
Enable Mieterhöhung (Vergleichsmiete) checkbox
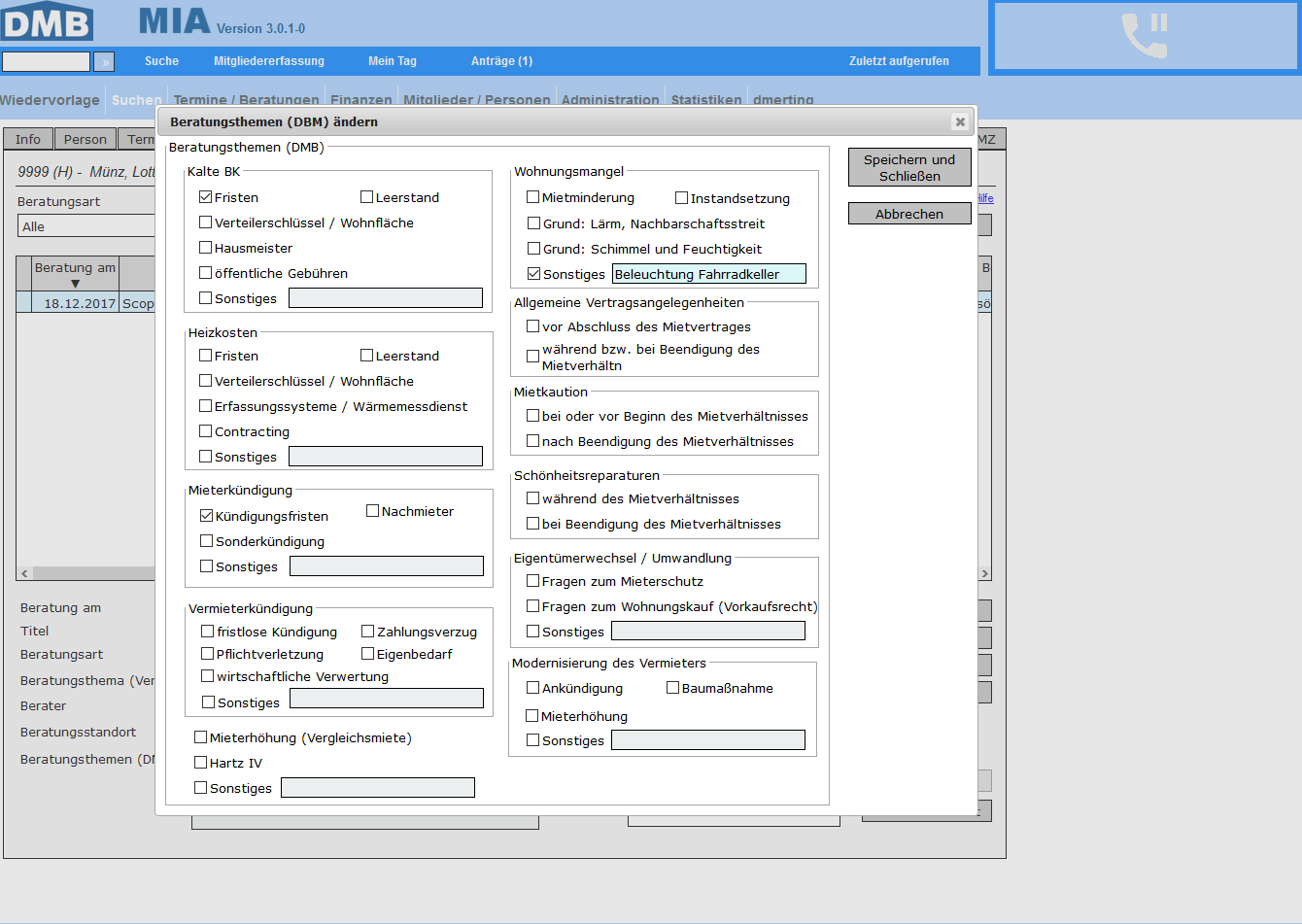[201, 736]
